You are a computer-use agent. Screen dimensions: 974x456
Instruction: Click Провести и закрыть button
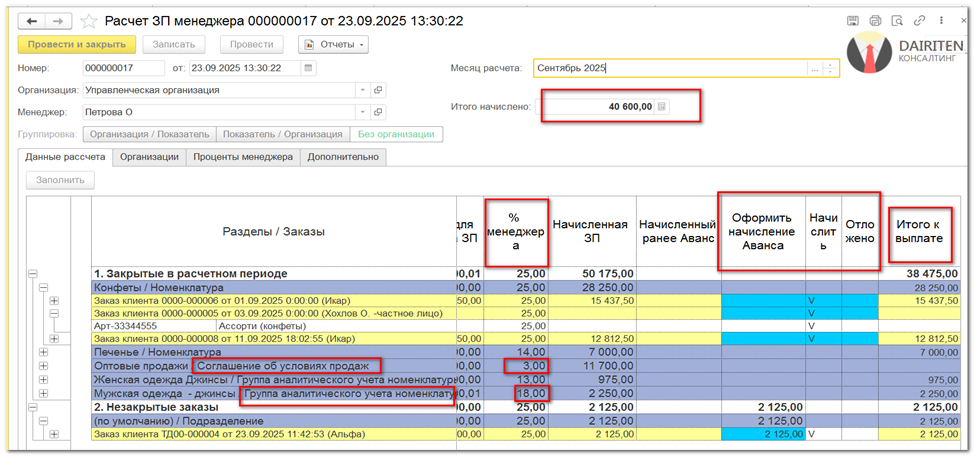tap(76, 45)
